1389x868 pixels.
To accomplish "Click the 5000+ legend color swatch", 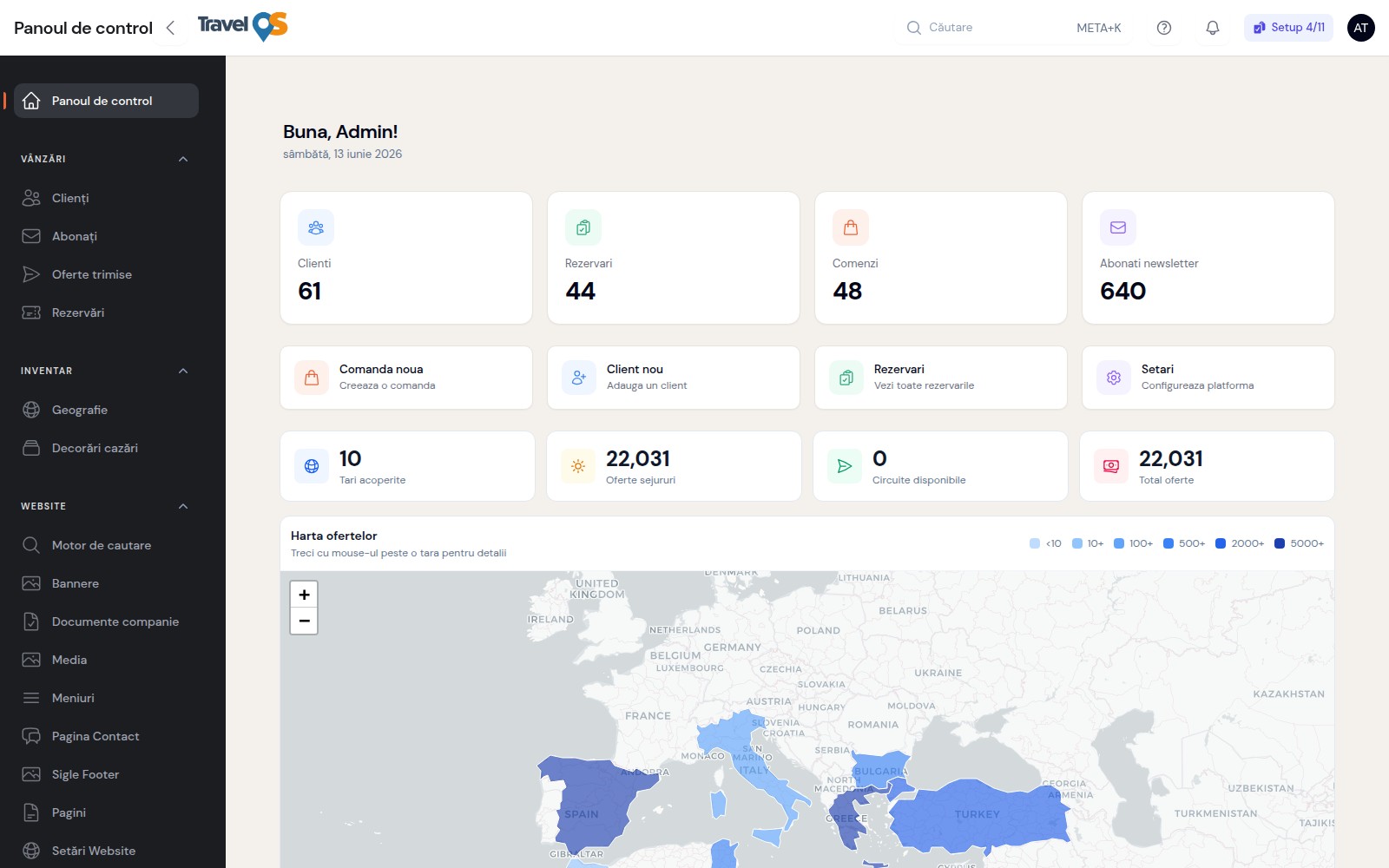I will (1280, 543).
